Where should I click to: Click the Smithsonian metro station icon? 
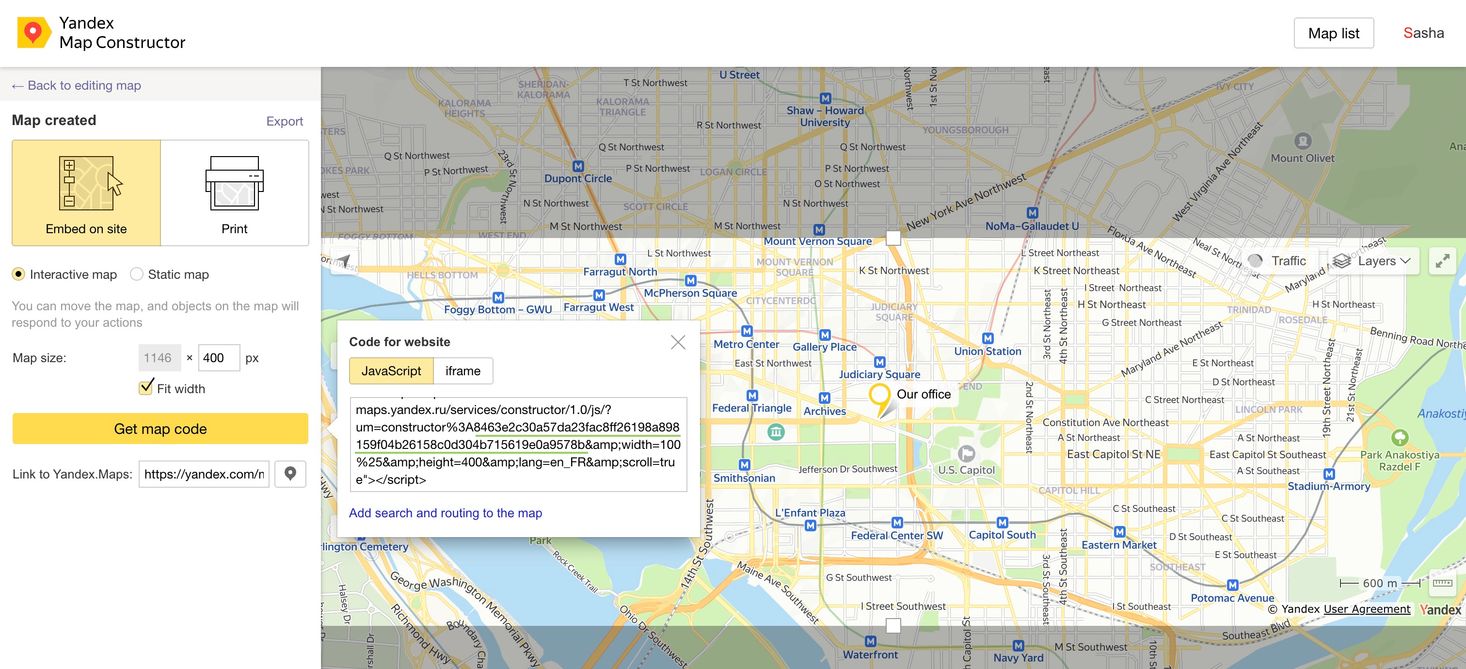(x=744, y=465)
